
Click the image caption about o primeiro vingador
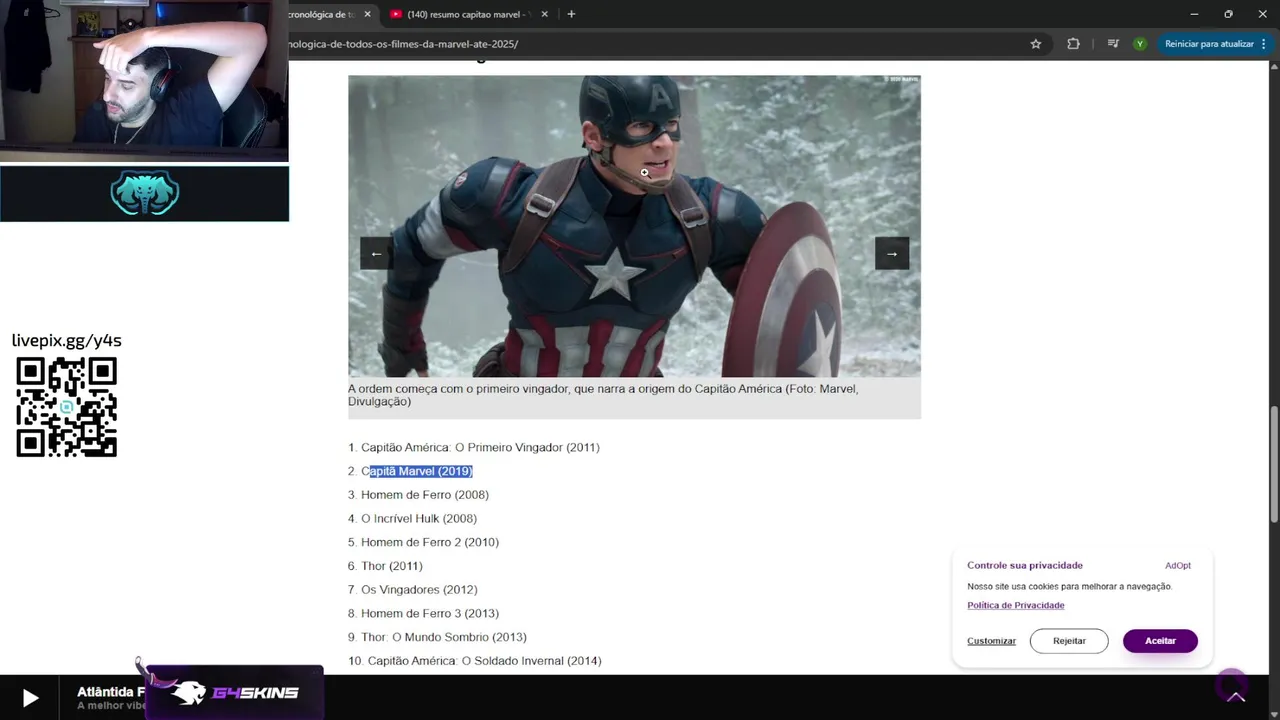point(603,395)
